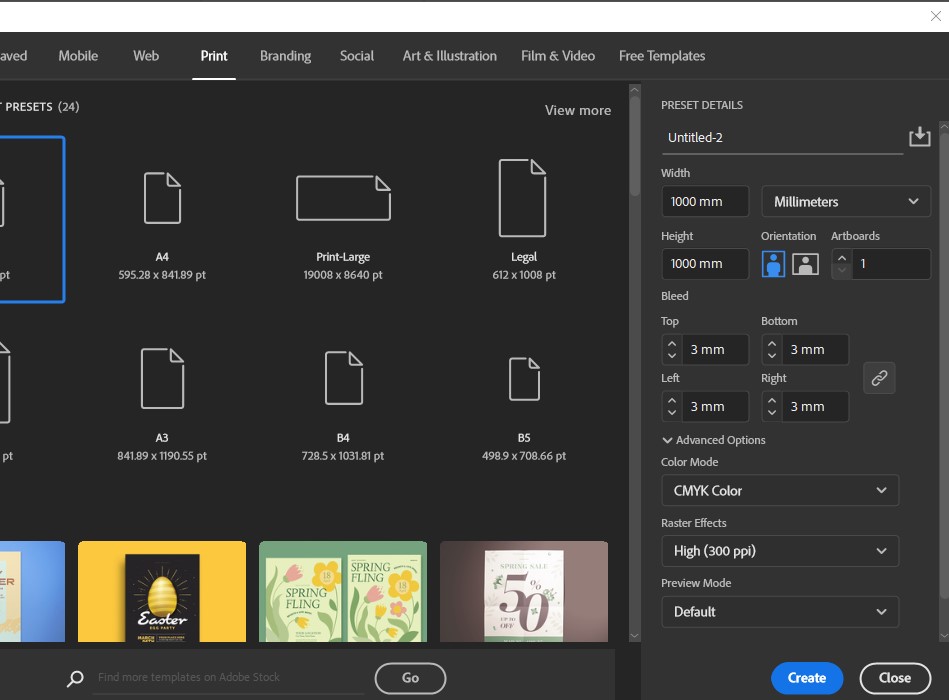Increase Artboards count with up arrow
This screenshot has width=949, height=700.
841,257
